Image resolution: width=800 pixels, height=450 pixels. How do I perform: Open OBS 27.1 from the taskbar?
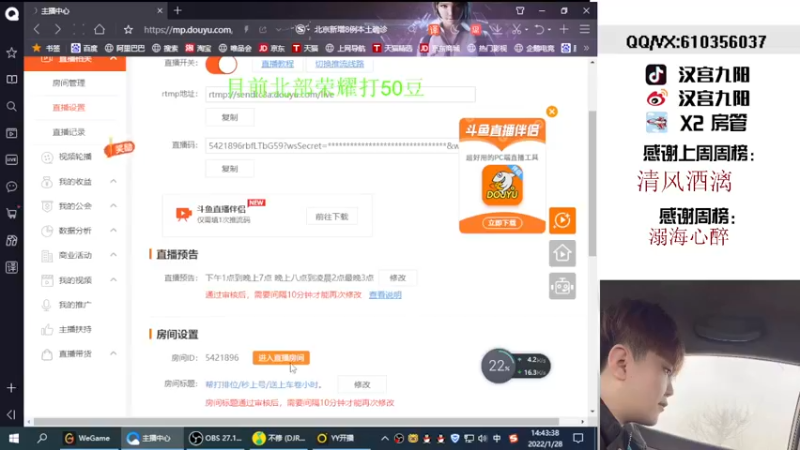[x=216, y=438]
